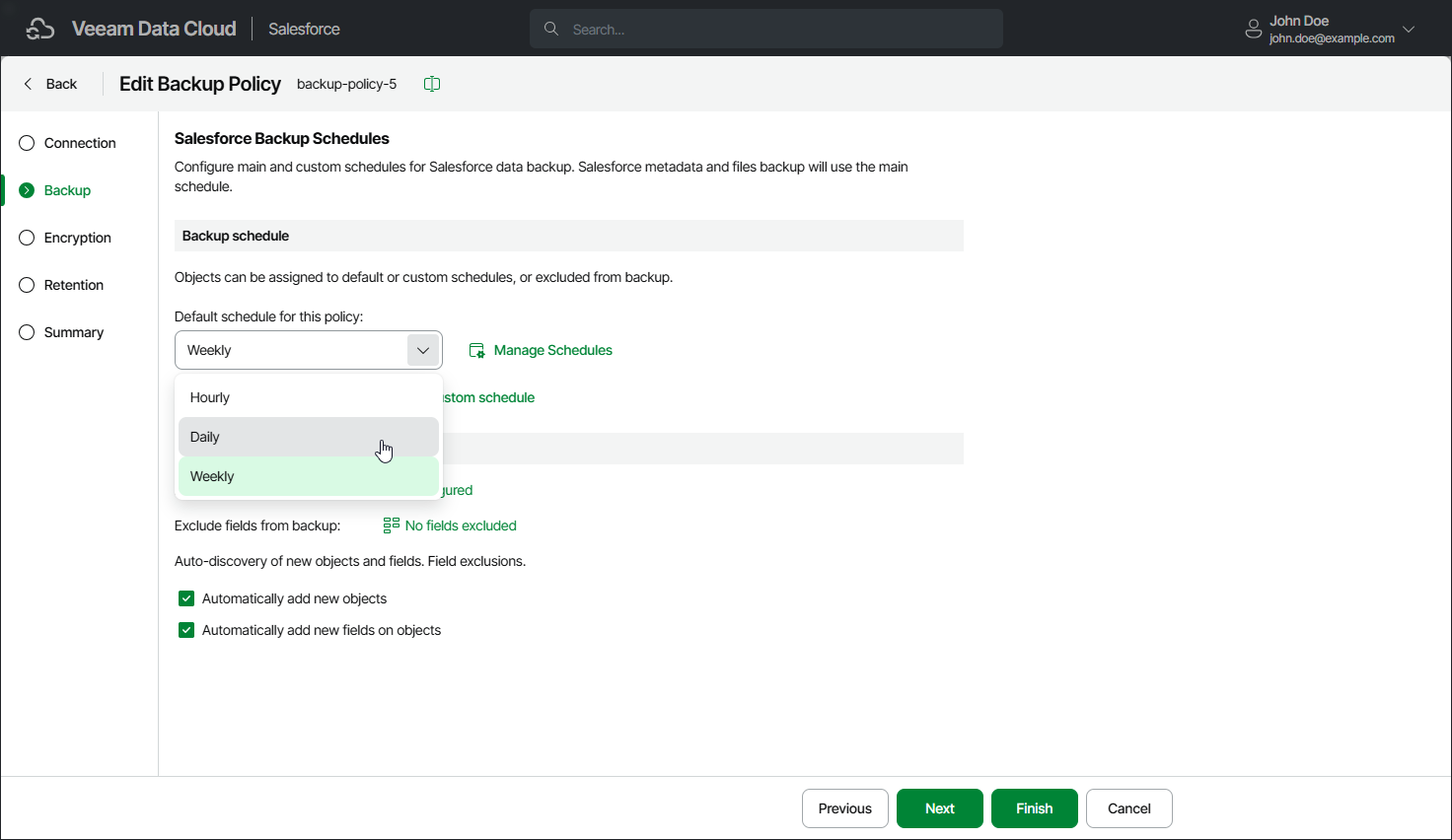Viewport: 1452px width, 840px height.
Task: Click the No fields excluded link
Action: click(x=461, y=525)
